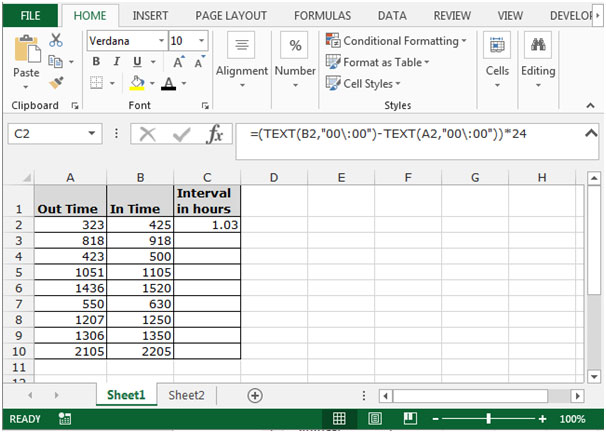This screenshot has height=433, width=606.
Task: Click the Insert Function fx icon
Action: [x=215, y=134]
